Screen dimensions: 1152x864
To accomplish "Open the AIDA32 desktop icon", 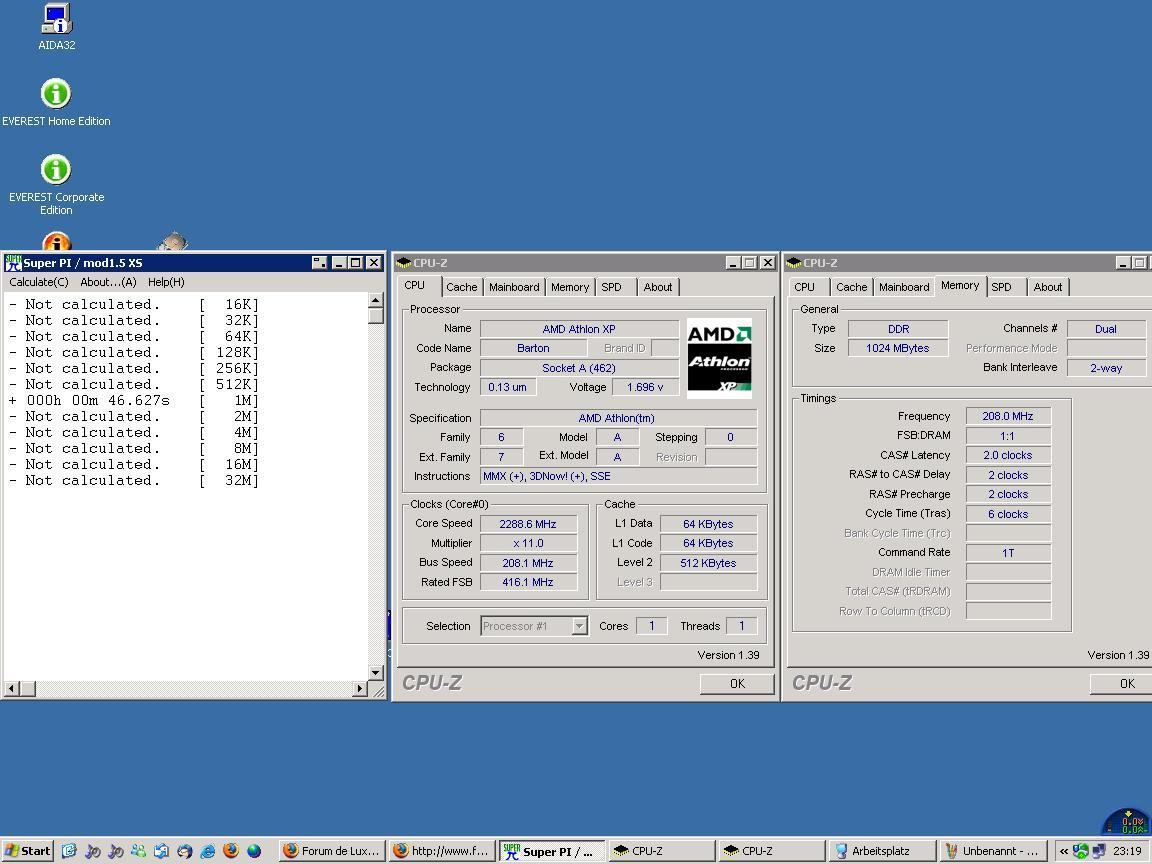I will (x=57, y=26).
